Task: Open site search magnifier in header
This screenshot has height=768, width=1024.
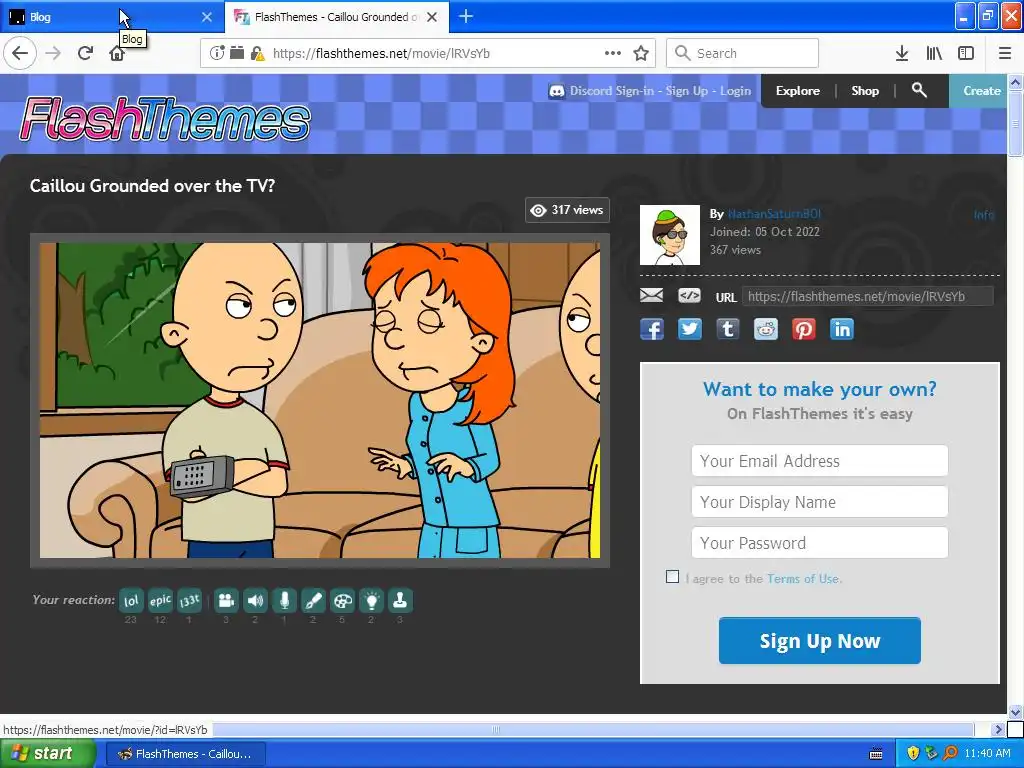Action: tap(919, 90)
